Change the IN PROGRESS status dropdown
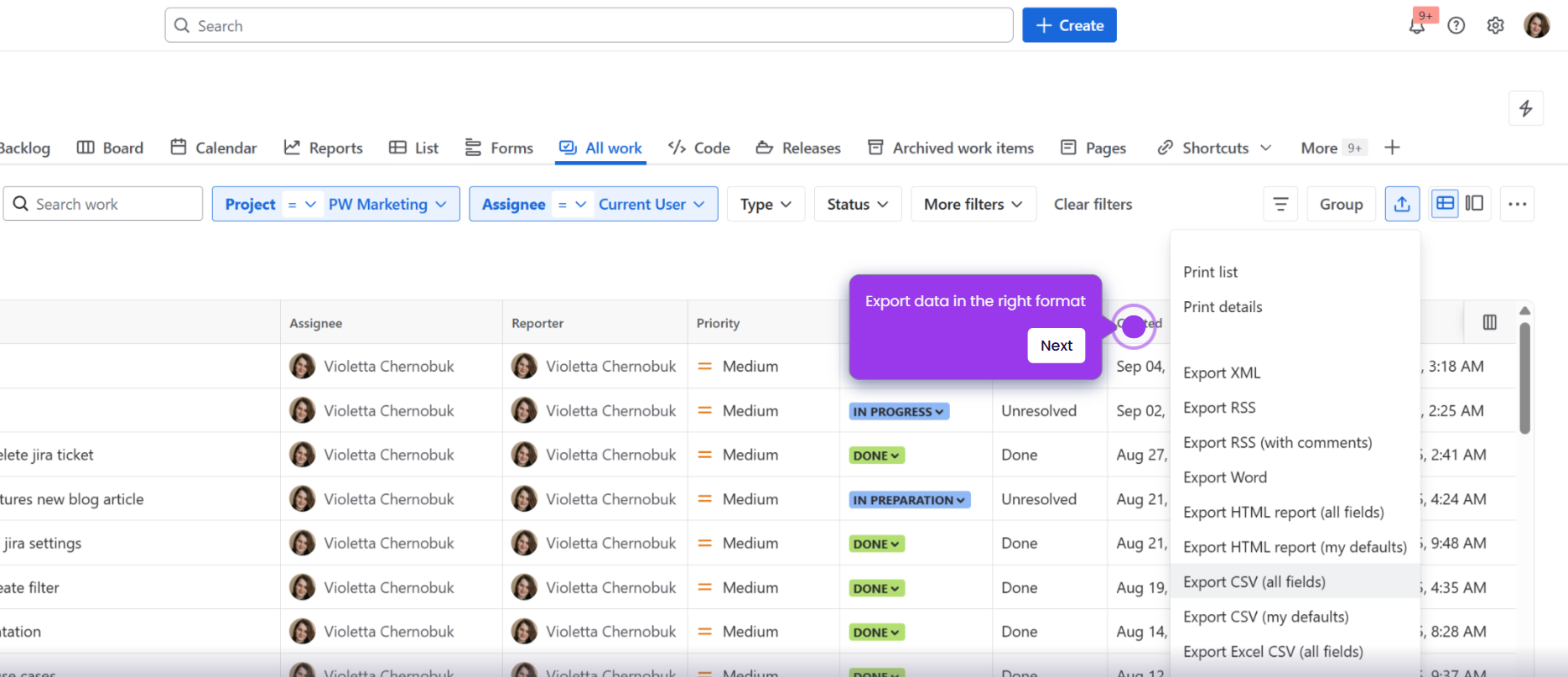This screenshot has height=677, width=1568. (x=899, y=411)
